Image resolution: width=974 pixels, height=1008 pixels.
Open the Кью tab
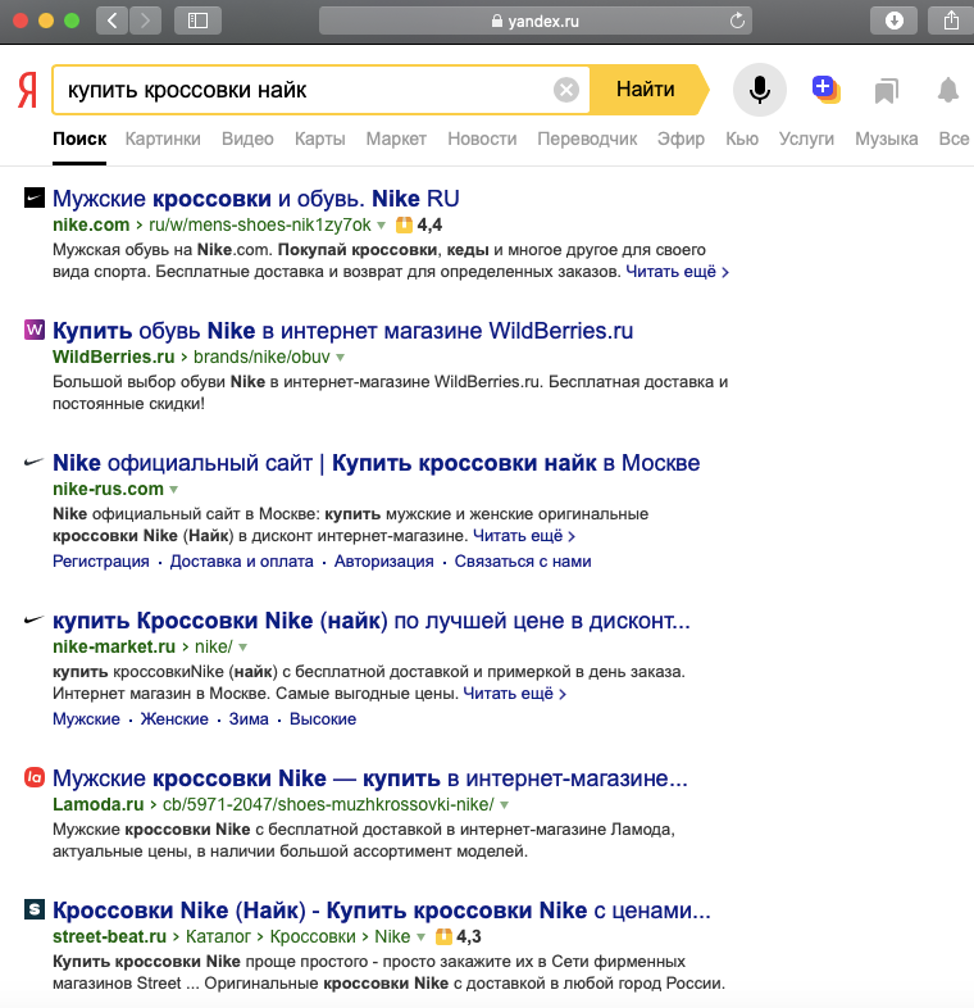point(742,139)
